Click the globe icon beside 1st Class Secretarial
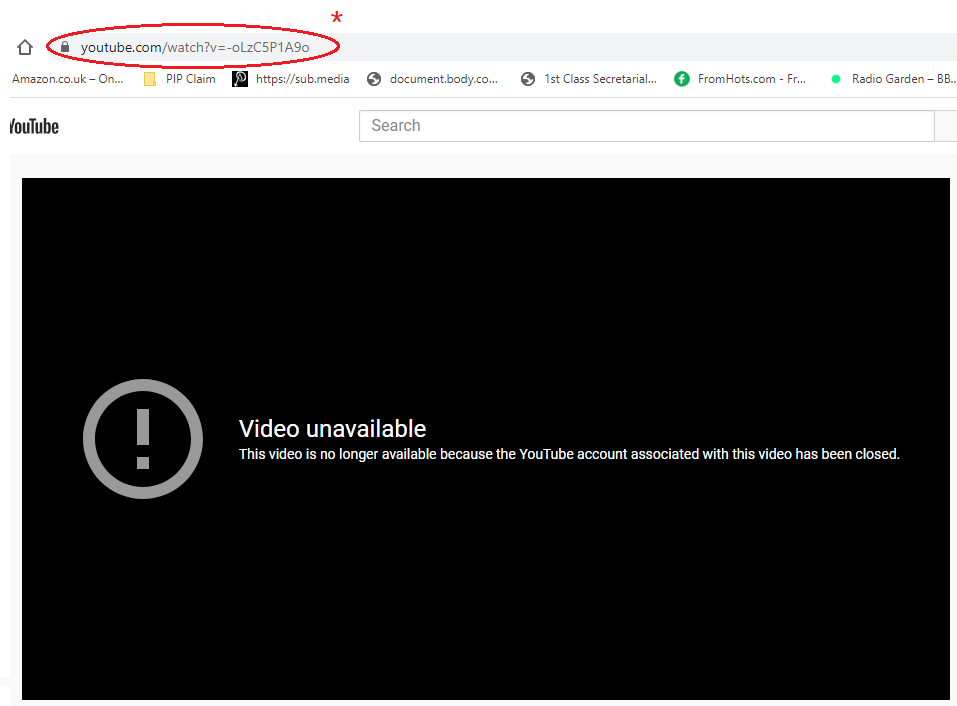The height and width of the screenshot is (706, 957). (528, 79)
